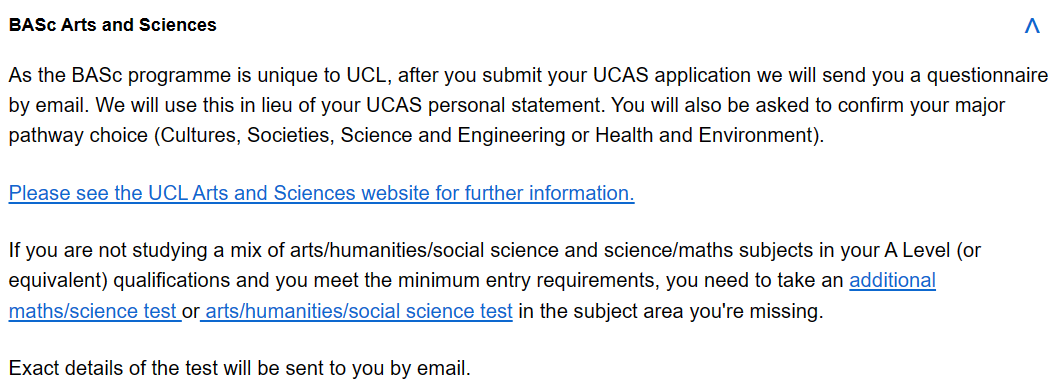
Task: Click the 'maths/science test' link text
Action: (93, 311)
